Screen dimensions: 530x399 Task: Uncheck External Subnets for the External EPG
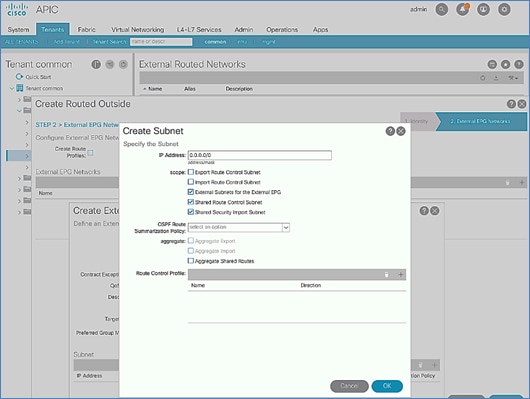tap(191, 192)
